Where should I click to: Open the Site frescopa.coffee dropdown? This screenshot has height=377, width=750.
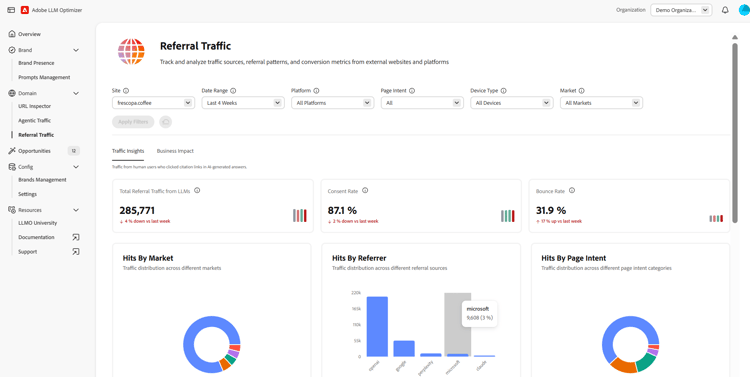153,103
